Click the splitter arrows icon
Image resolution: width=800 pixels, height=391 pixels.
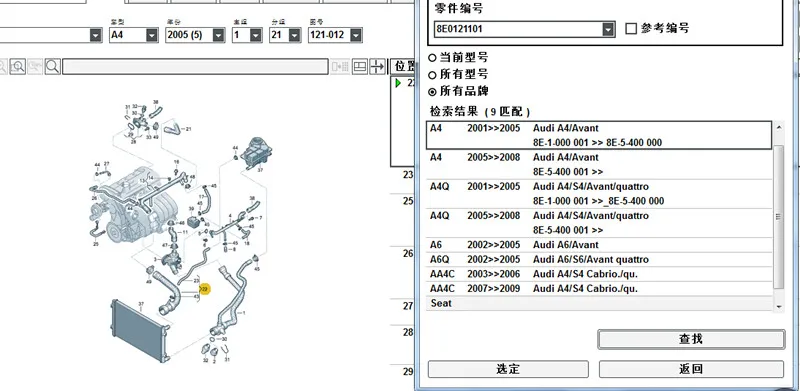pyautogui.click(x=378, y=66)
